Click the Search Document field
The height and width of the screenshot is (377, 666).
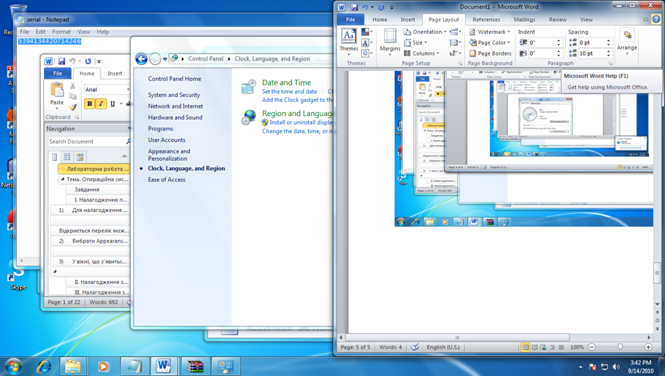click(x=86, y=141)
